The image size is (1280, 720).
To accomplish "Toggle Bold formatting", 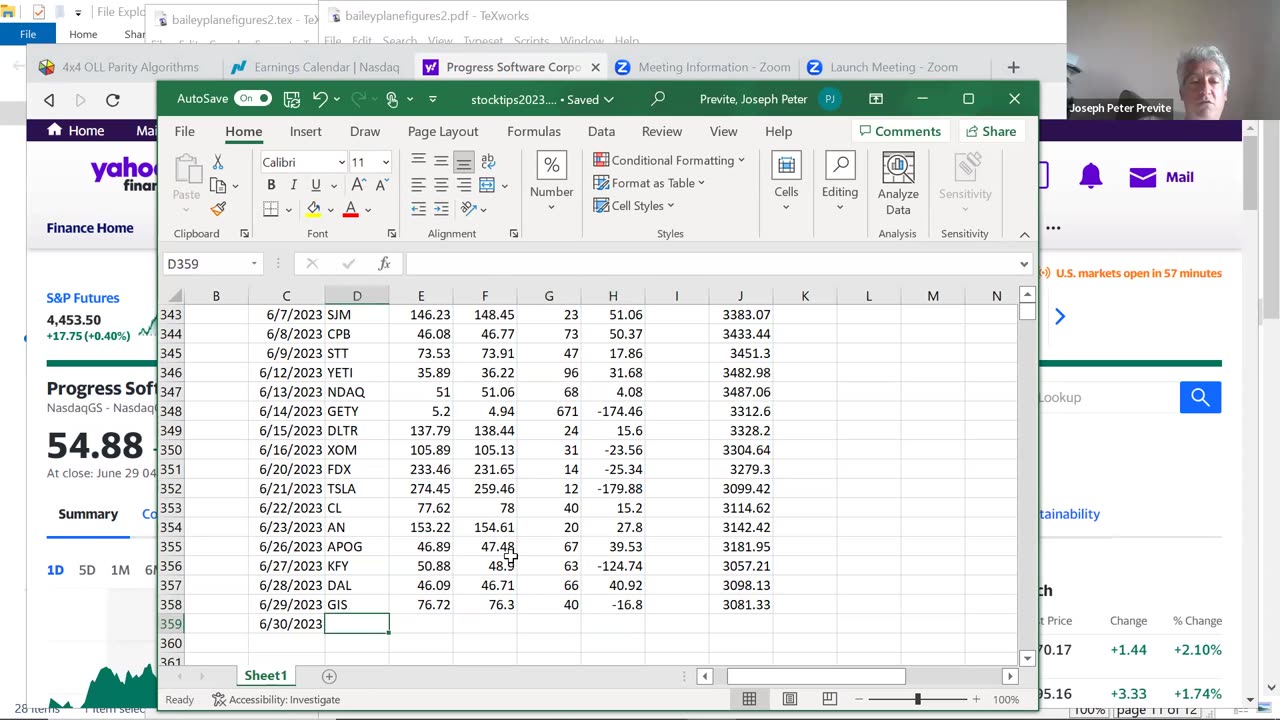I will point(271,185).
